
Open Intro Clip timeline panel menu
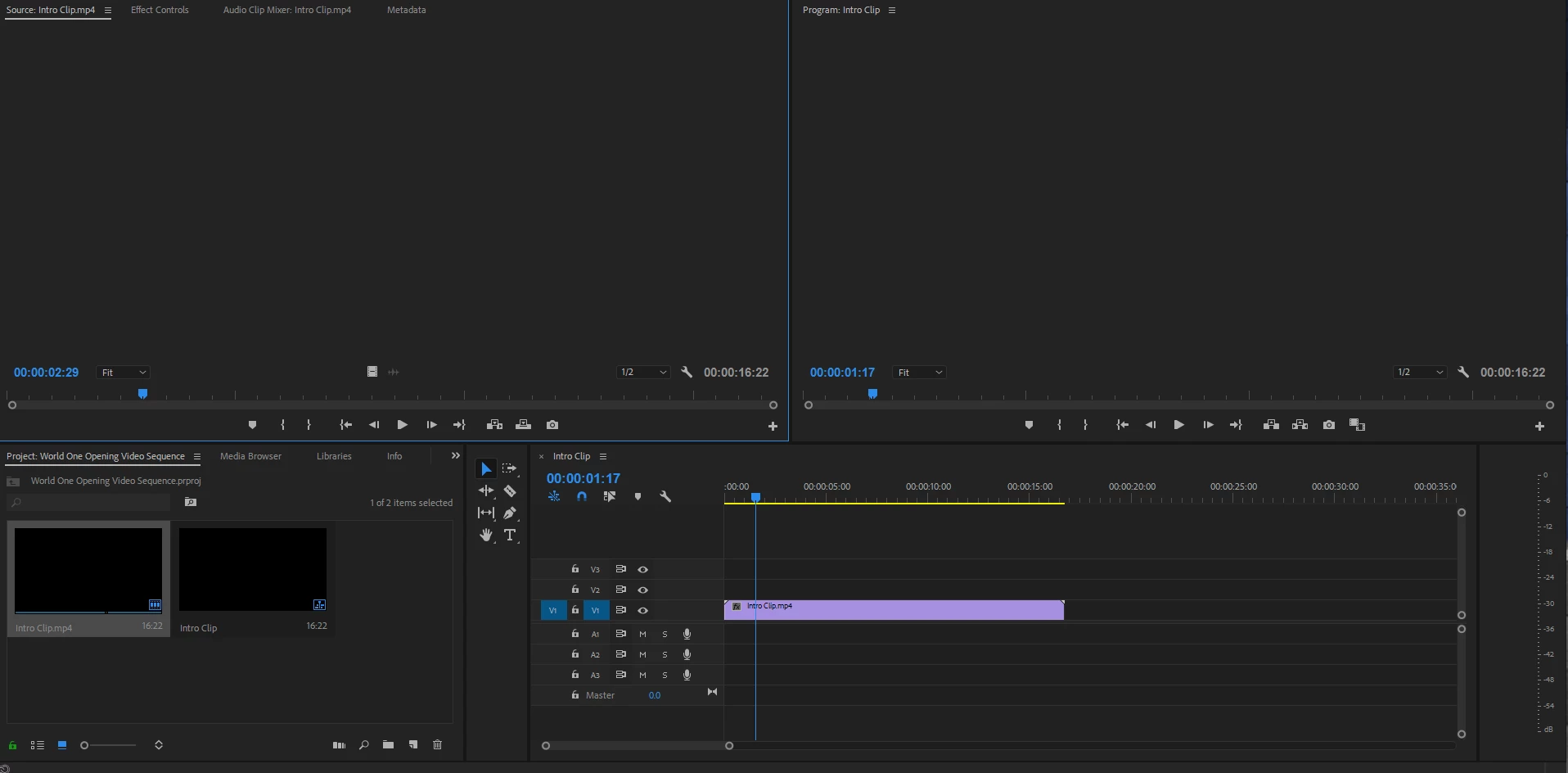(603, 457)
